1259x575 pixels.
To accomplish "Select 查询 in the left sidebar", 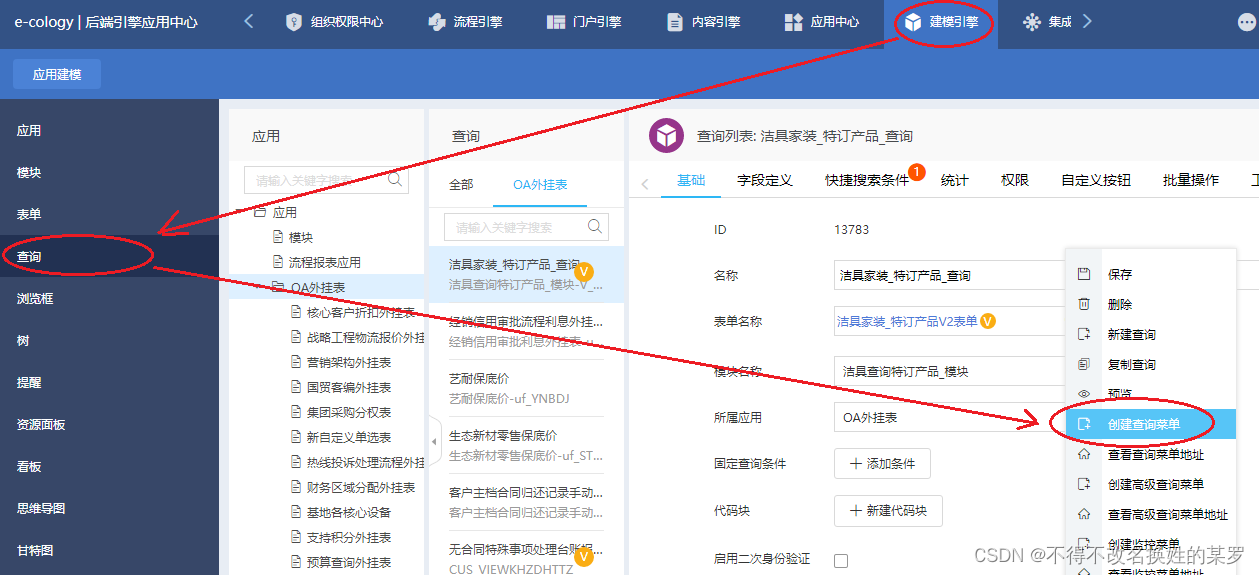I will [109, 257].
